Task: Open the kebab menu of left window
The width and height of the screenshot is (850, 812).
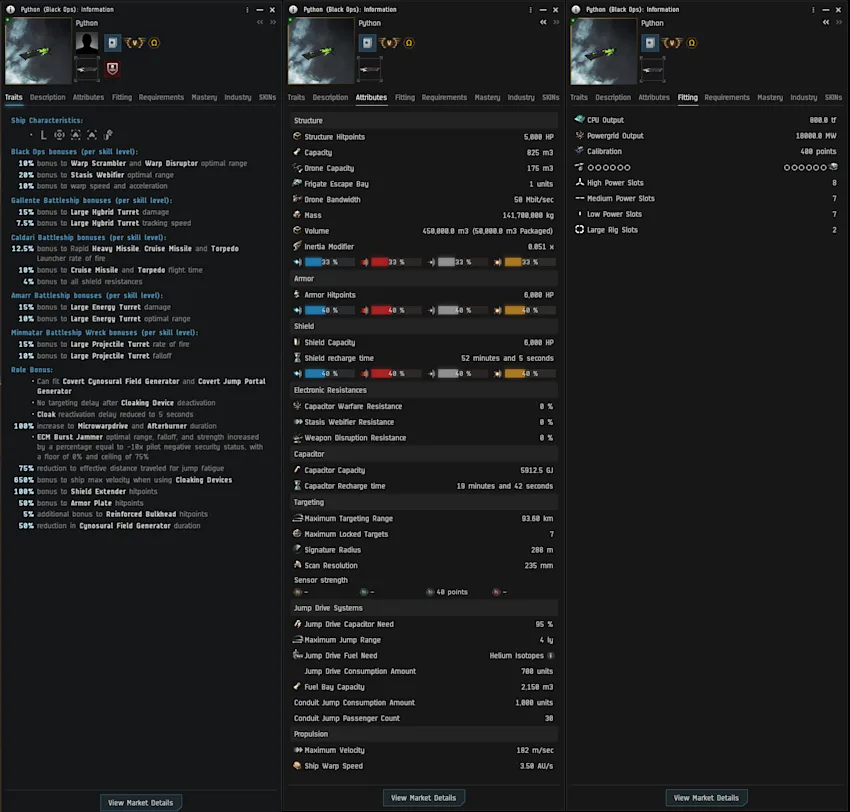Action: click(x=247, y=10)
